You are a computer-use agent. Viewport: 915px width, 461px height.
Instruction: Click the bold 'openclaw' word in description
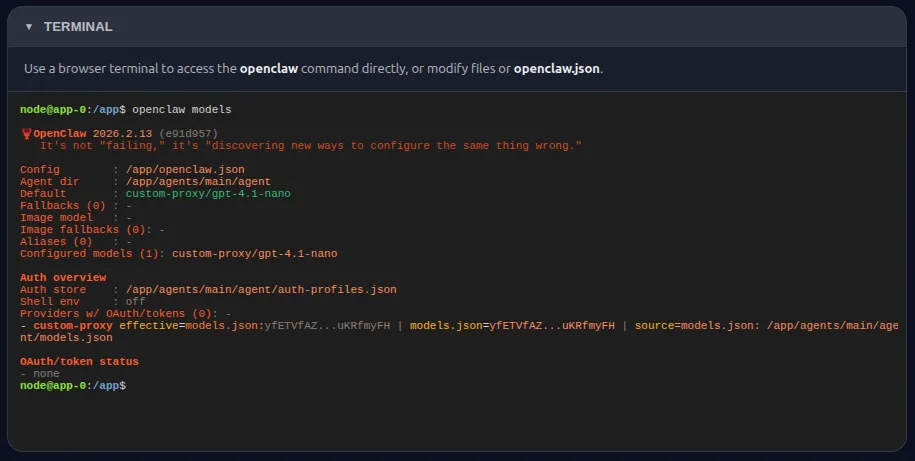[x=269, y=69]
